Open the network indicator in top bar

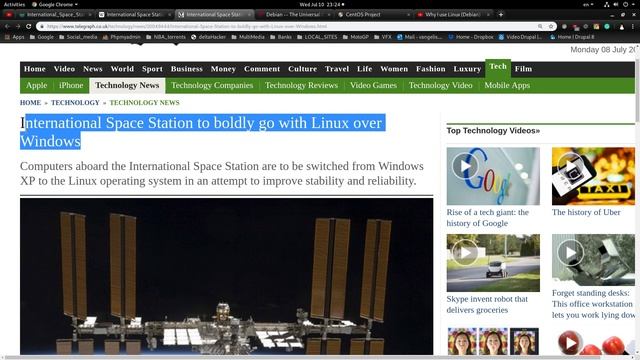pos(606,4)
